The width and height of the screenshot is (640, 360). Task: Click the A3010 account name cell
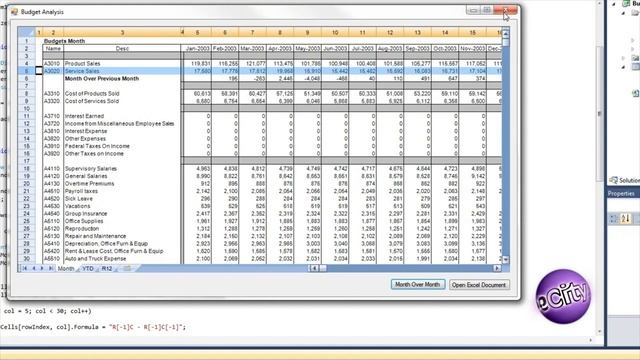coord(52,64)
